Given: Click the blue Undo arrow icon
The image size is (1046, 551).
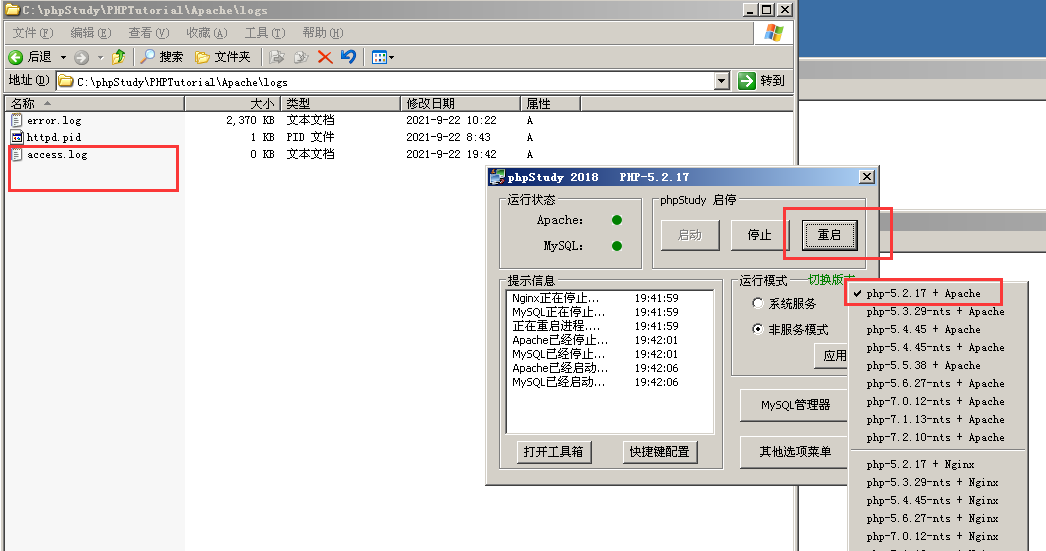Looking at the screenshot, I should click(x=348, y=57).
